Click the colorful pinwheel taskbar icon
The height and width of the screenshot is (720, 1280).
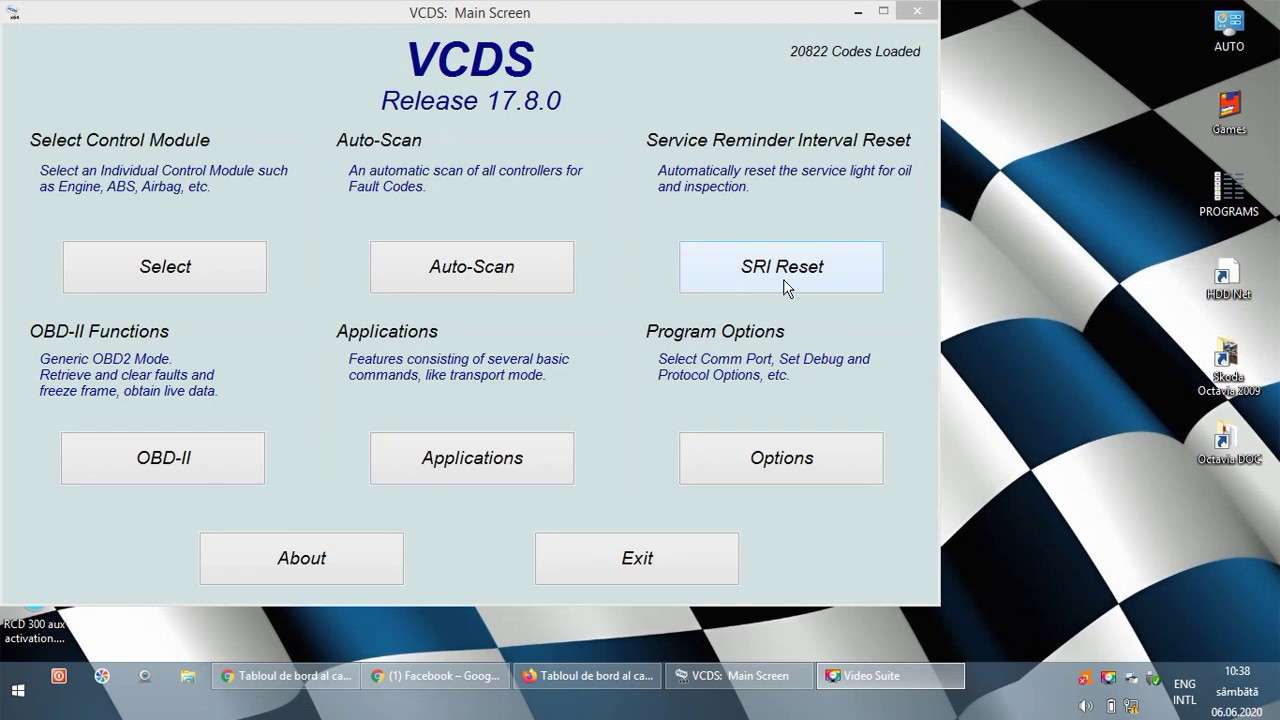(x=102, y=676)
